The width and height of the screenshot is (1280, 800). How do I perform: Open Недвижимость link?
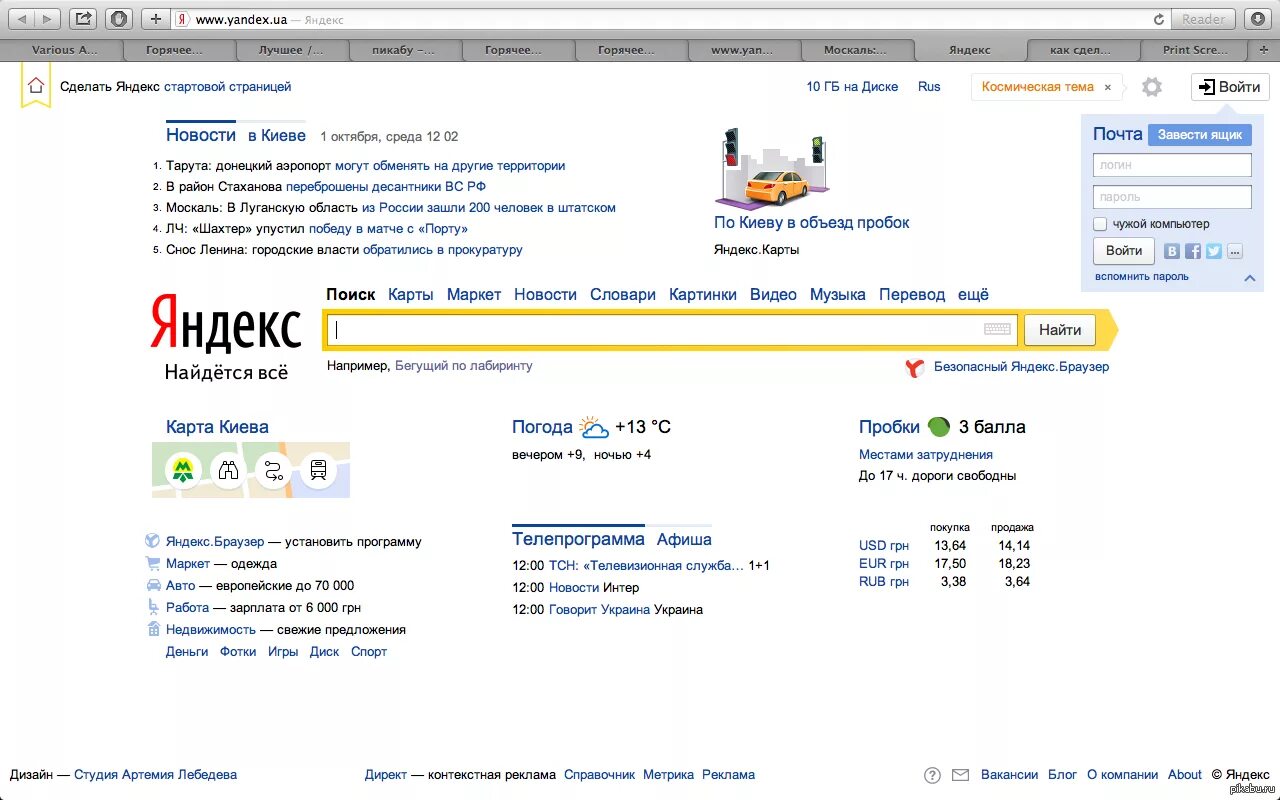[211, 630]
